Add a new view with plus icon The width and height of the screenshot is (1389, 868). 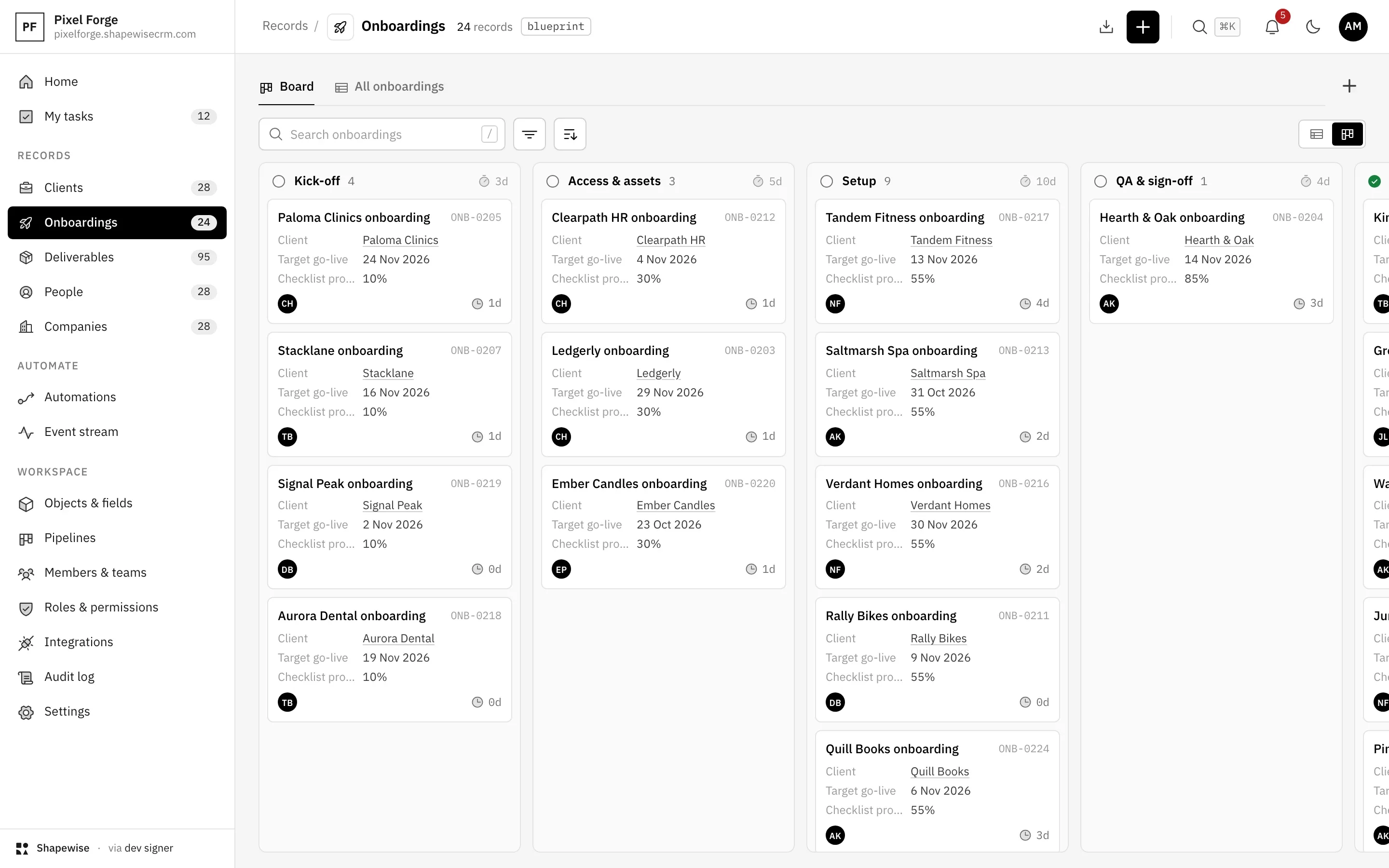pos(1349,86)
